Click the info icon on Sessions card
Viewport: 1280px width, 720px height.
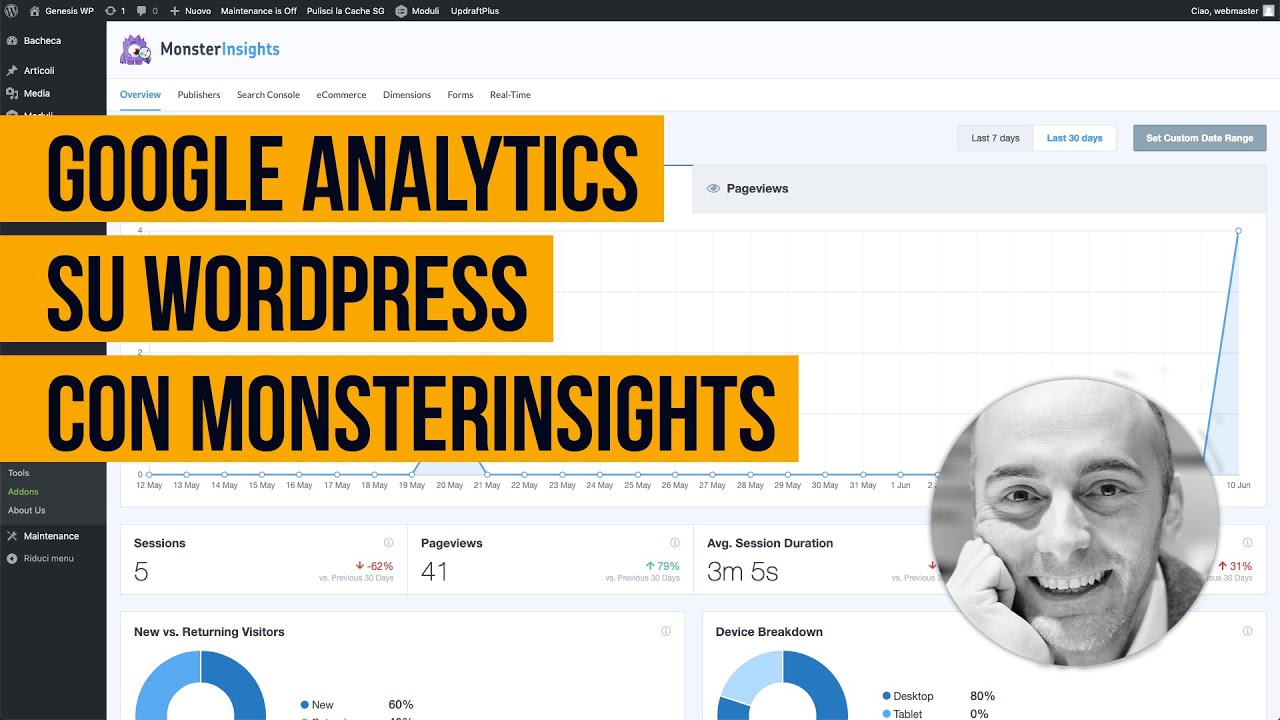[389, 543]
